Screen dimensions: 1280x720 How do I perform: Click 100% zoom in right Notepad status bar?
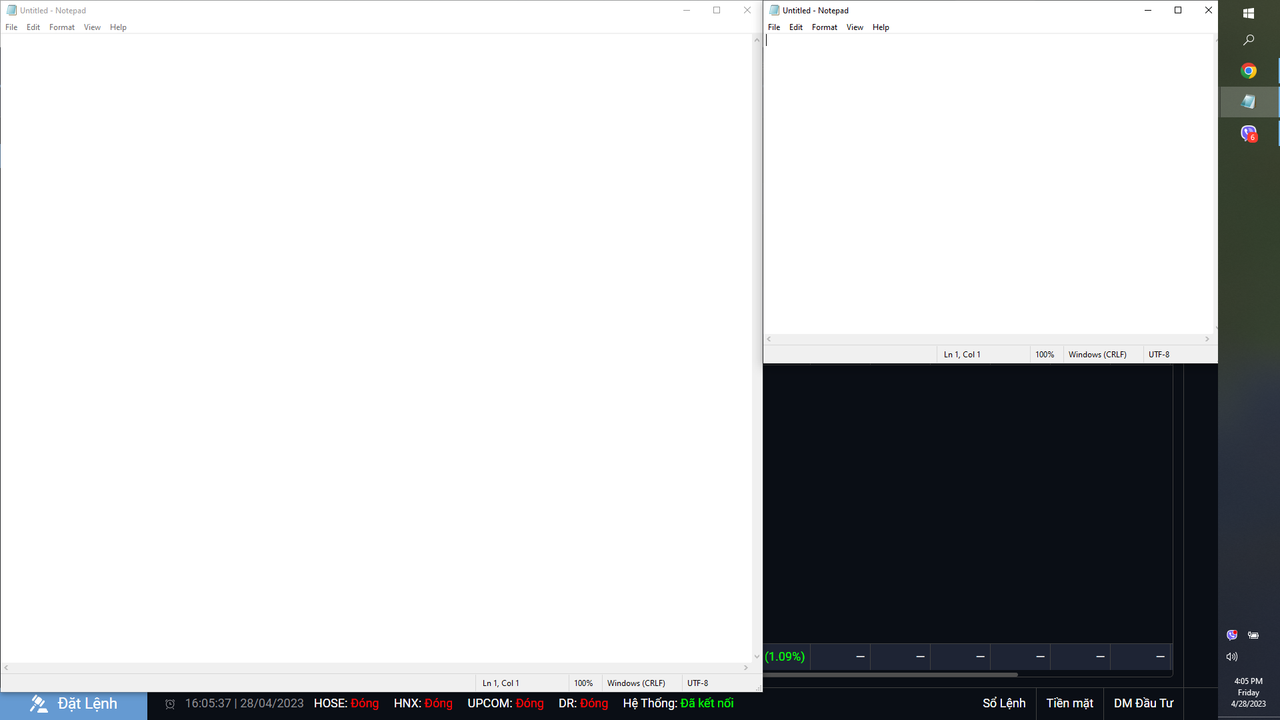[1044, 354]
